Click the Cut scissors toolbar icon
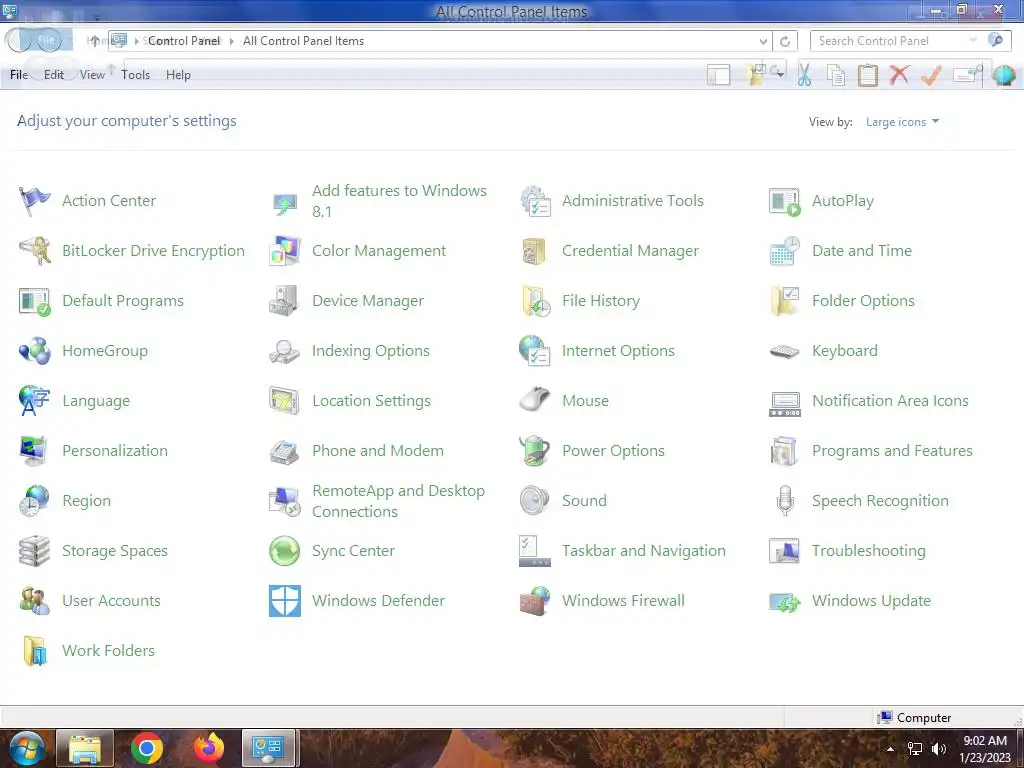 [804, 74]
